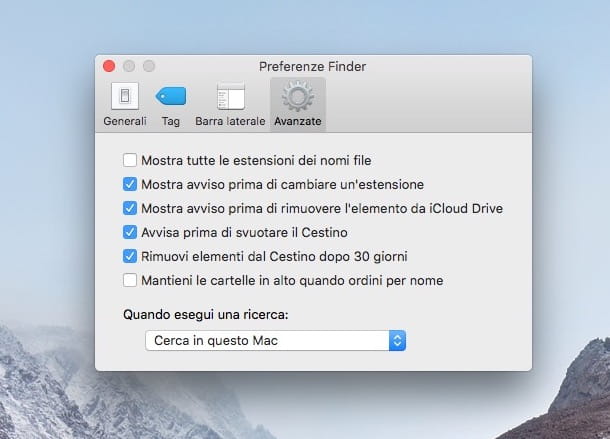
Task: Open the Cerca in questo Mac dropdown
Action: pyautogui.click(x=275, y=341)
